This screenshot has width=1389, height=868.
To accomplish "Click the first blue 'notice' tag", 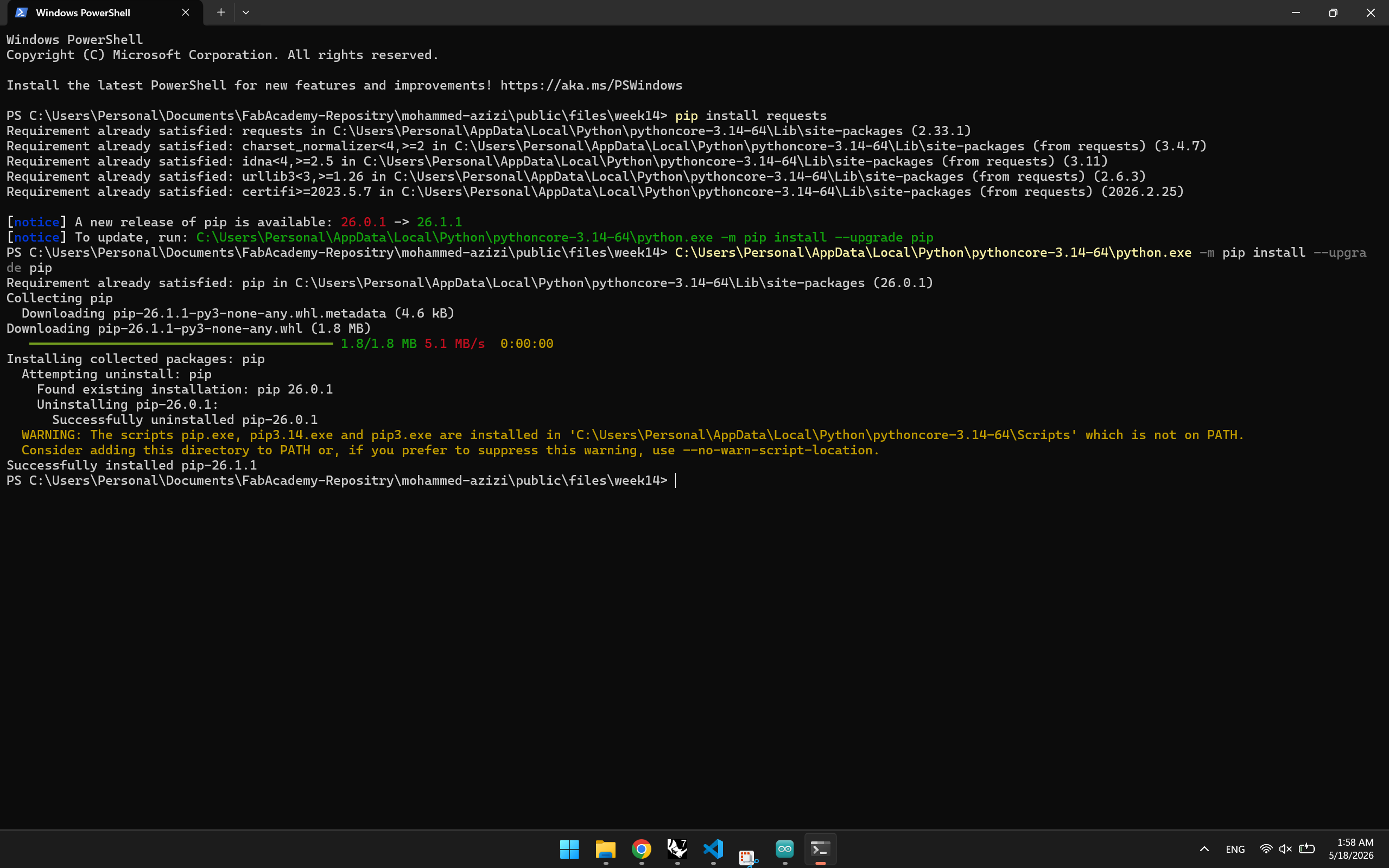I will tap(37, 222).
